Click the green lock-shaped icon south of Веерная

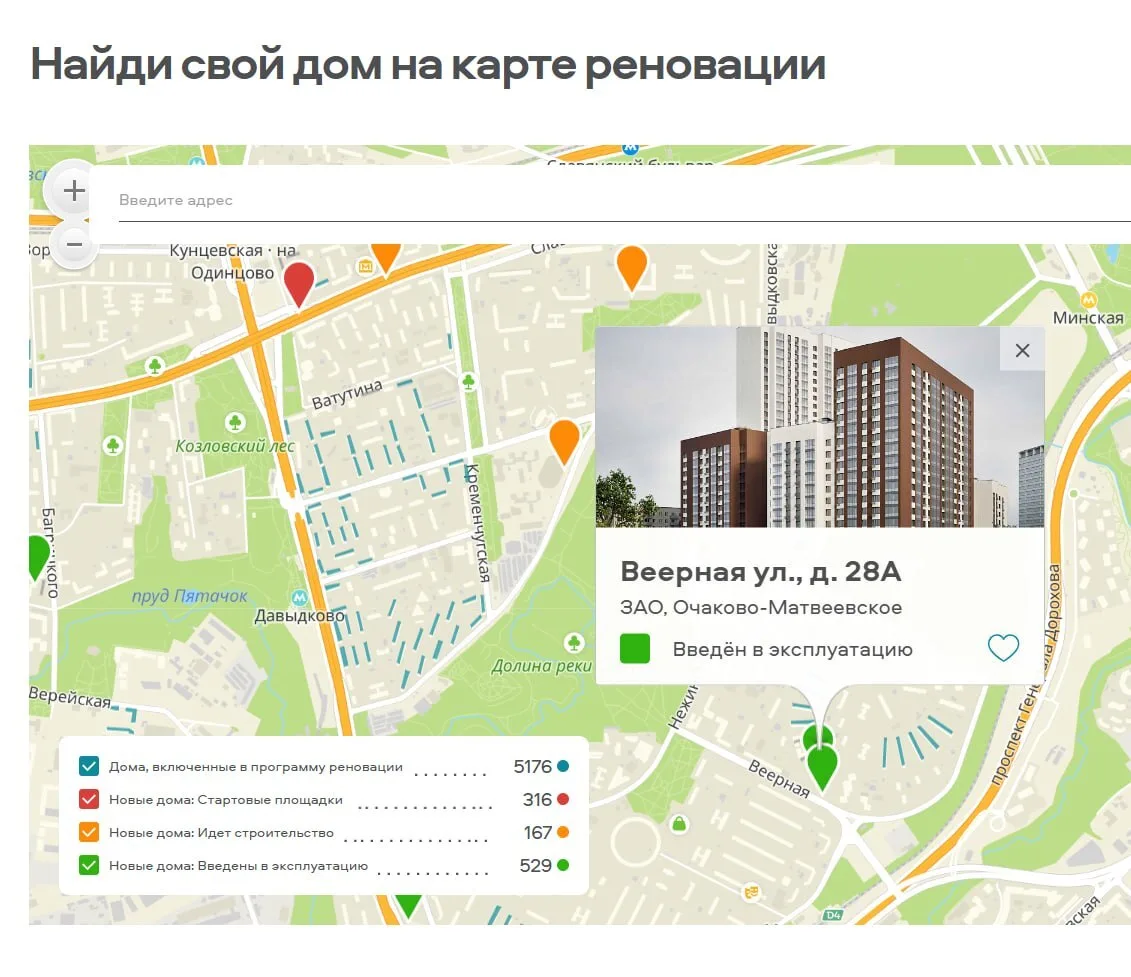pos(679,823)
